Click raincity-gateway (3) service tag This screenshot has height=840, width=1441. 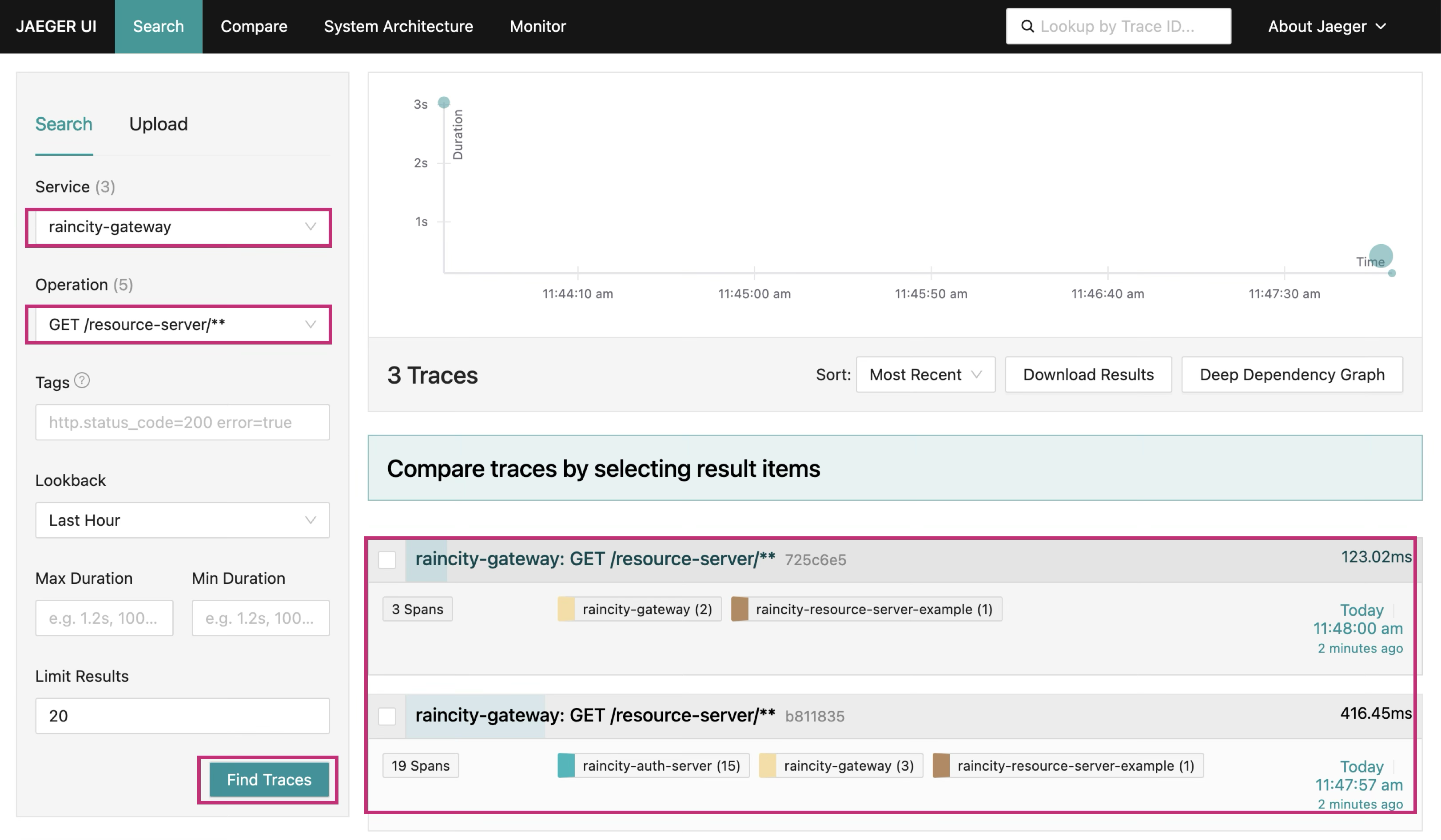(x=840, y=766)
